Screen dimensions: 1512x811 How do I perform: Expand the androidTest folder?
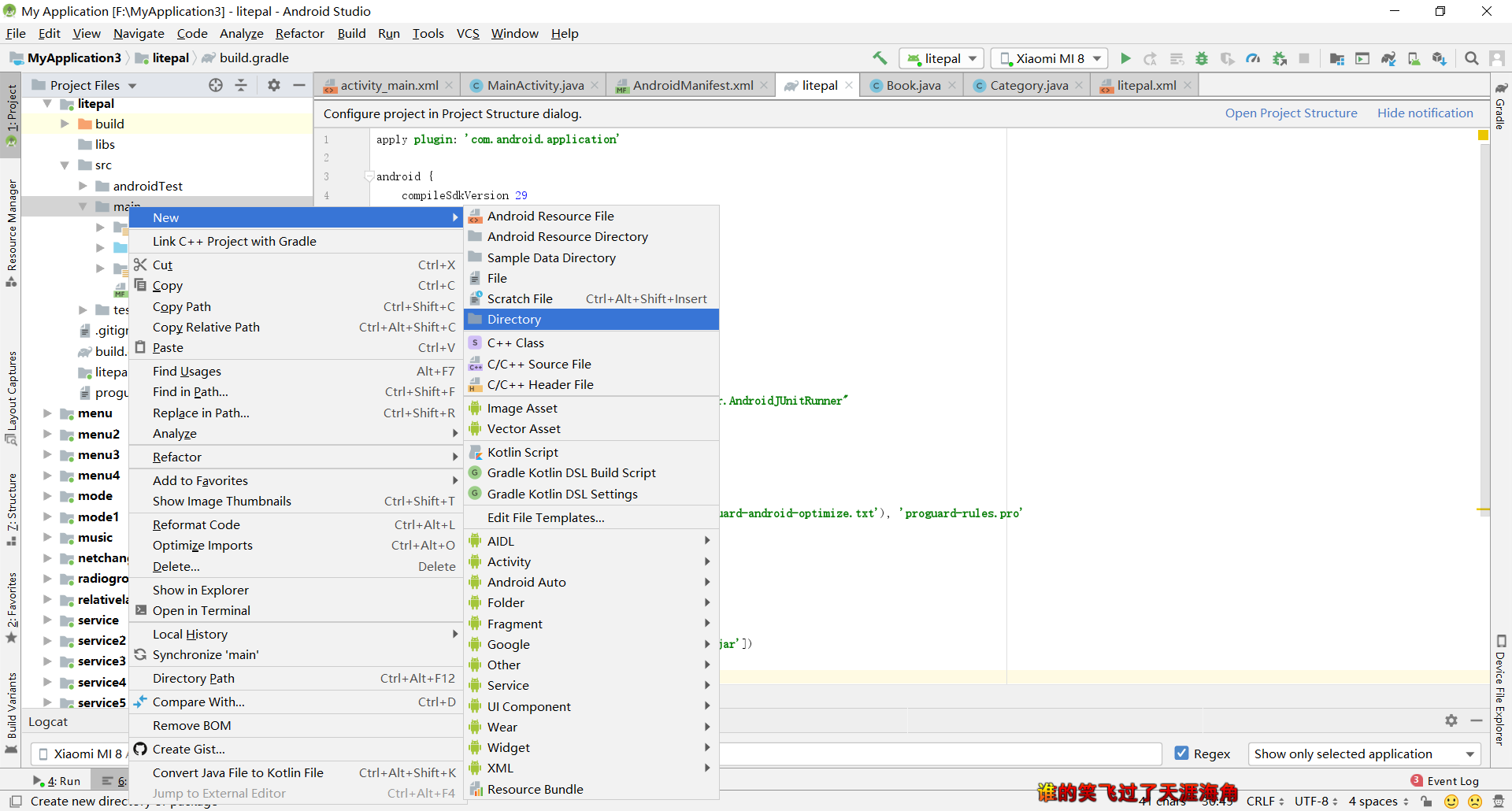[x=83, y=186]
